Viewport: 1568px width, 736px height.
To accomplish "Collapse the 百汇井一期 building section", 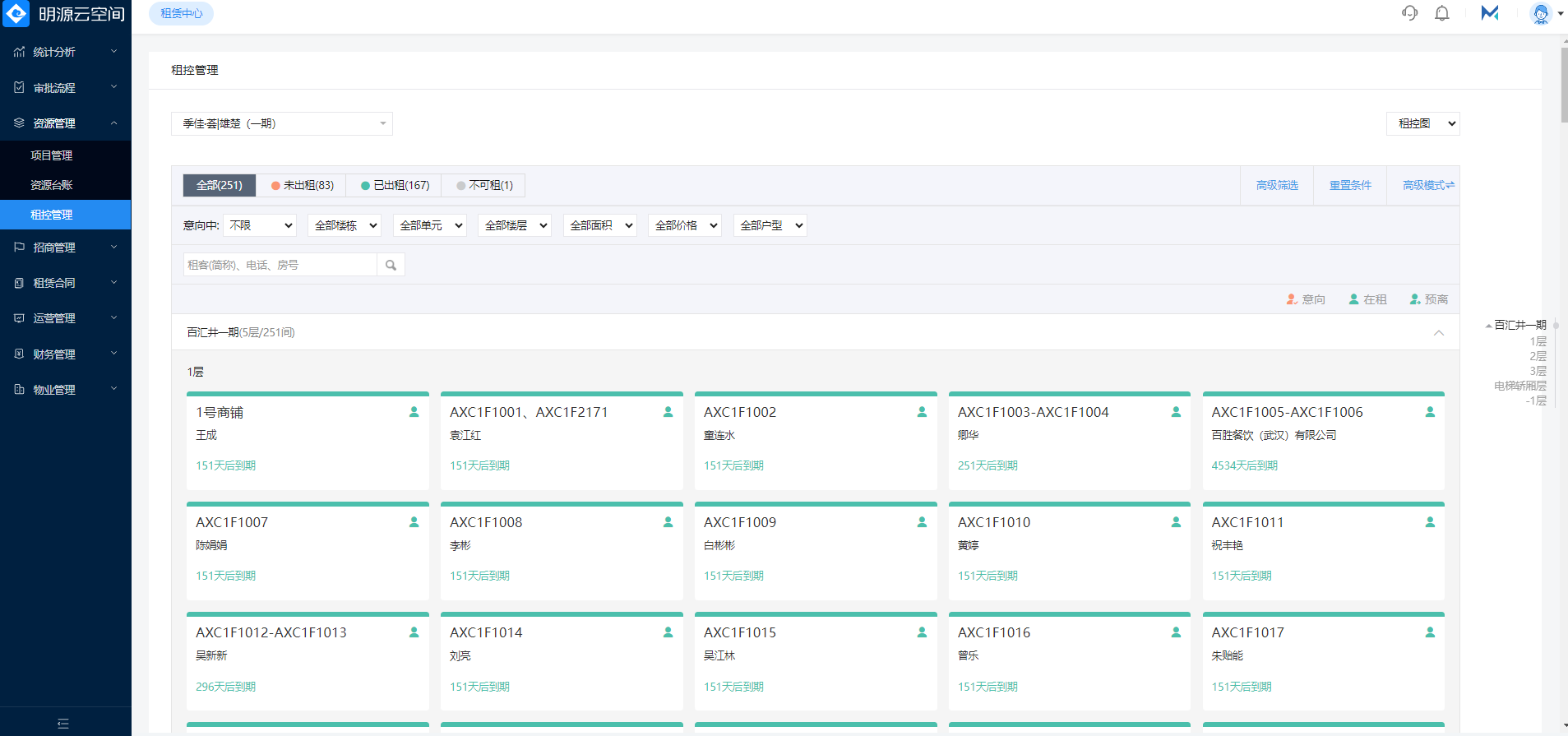I will click(1439, 332).
